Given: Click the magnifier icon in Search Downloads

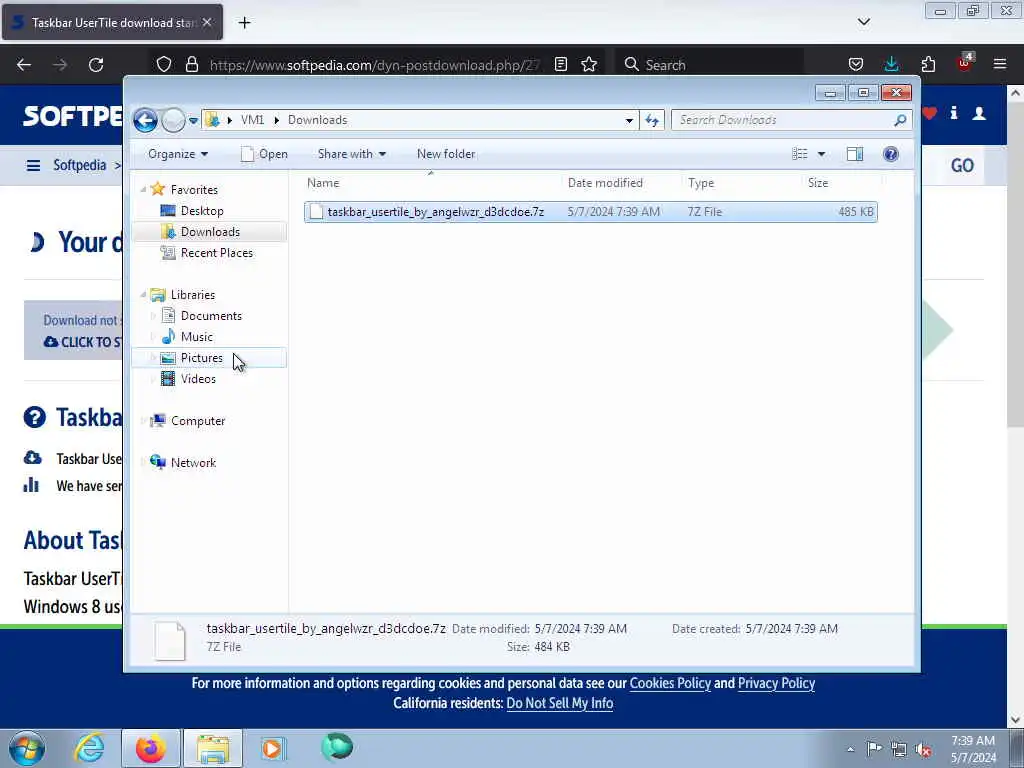Looking at the screenshot, I should 900,120.
